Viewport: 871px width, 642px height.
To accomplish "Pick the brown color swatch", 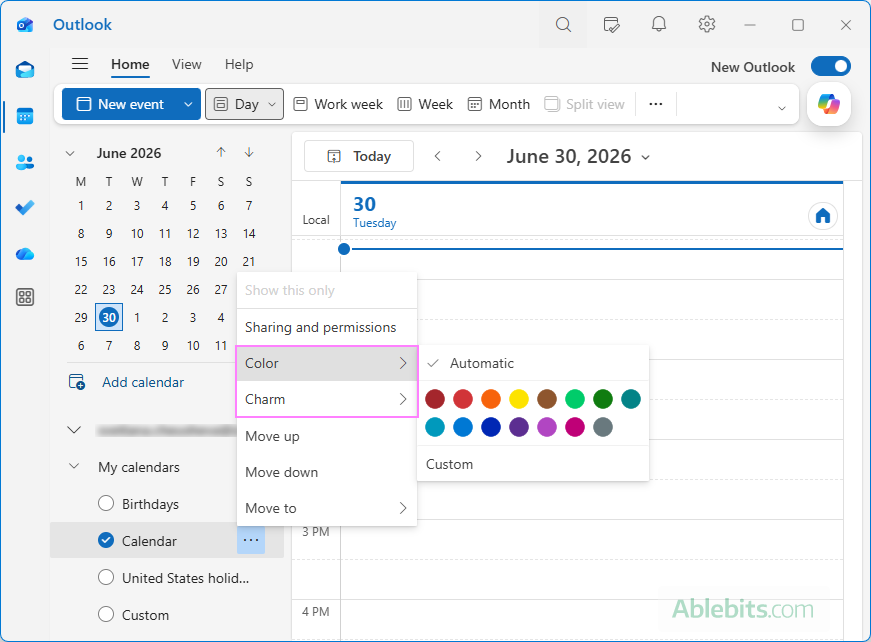I will point(547,399).
